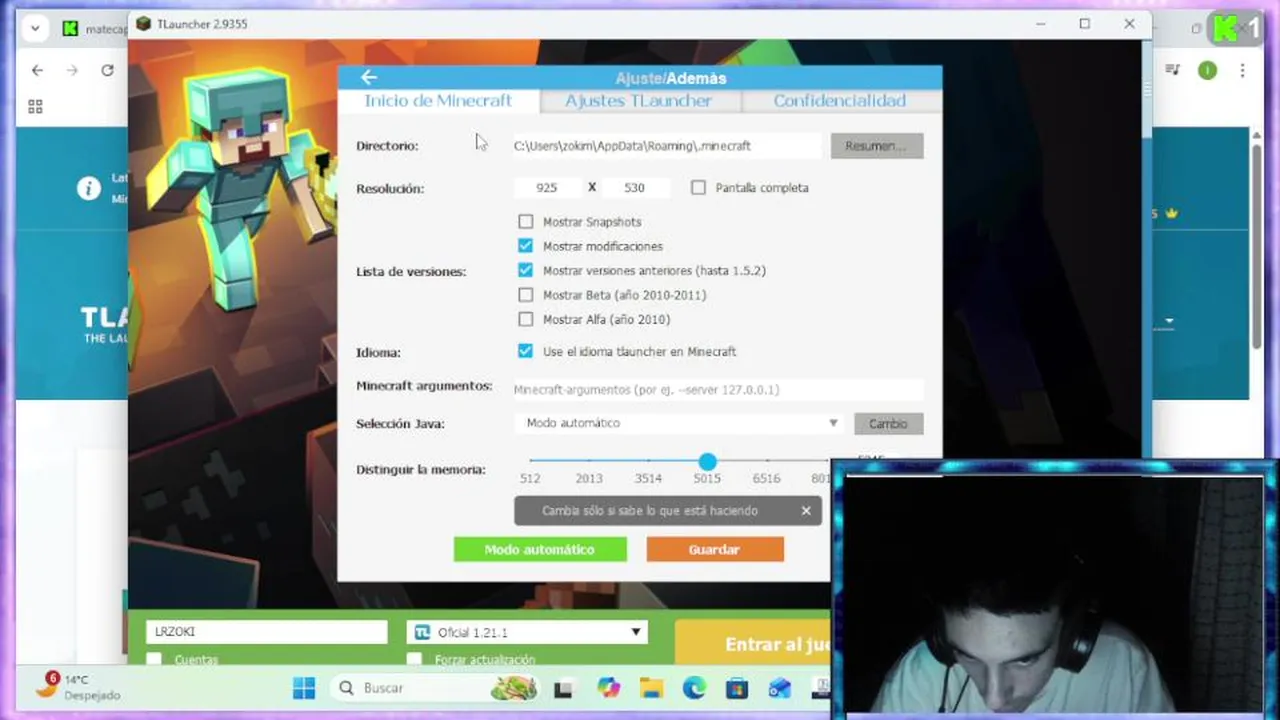Open the weather widget 14°C Despejado
The height and width of the screenshot is (720, 1280).
click(x=76, y=687)
